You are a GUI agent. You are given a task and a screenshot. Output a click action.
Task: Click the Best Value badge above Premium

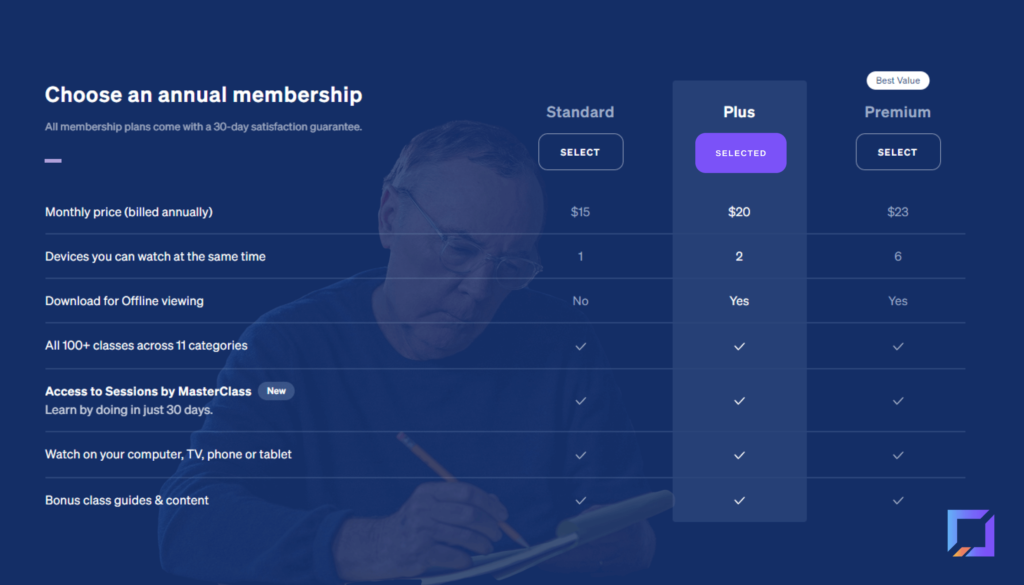[x=898, y=80]
